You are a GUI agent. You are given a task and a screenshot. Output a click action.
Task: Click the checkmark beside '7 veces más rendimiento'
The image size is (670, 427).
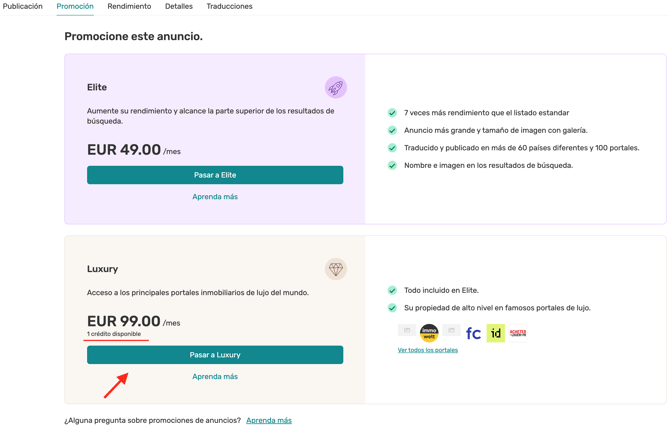(x=392, y=113)
